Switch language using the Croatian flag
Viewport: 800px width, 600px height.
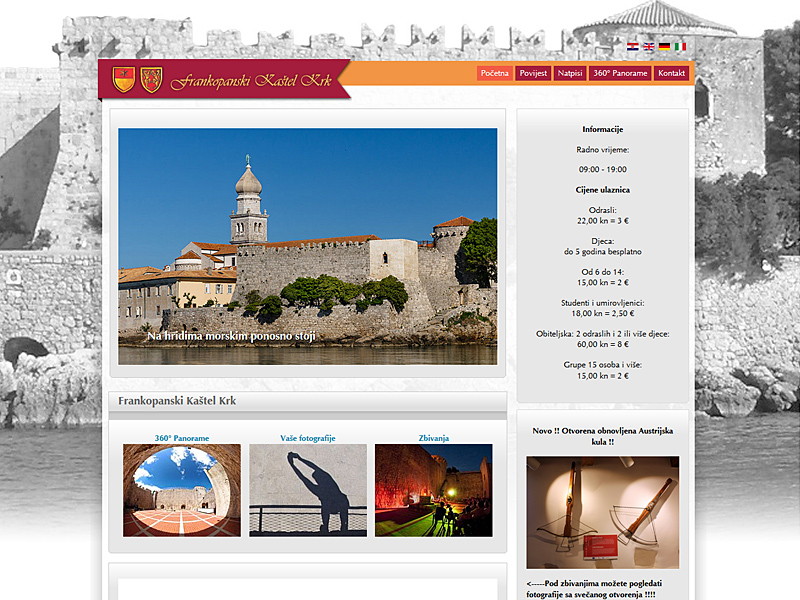click(x=633, y=46)
